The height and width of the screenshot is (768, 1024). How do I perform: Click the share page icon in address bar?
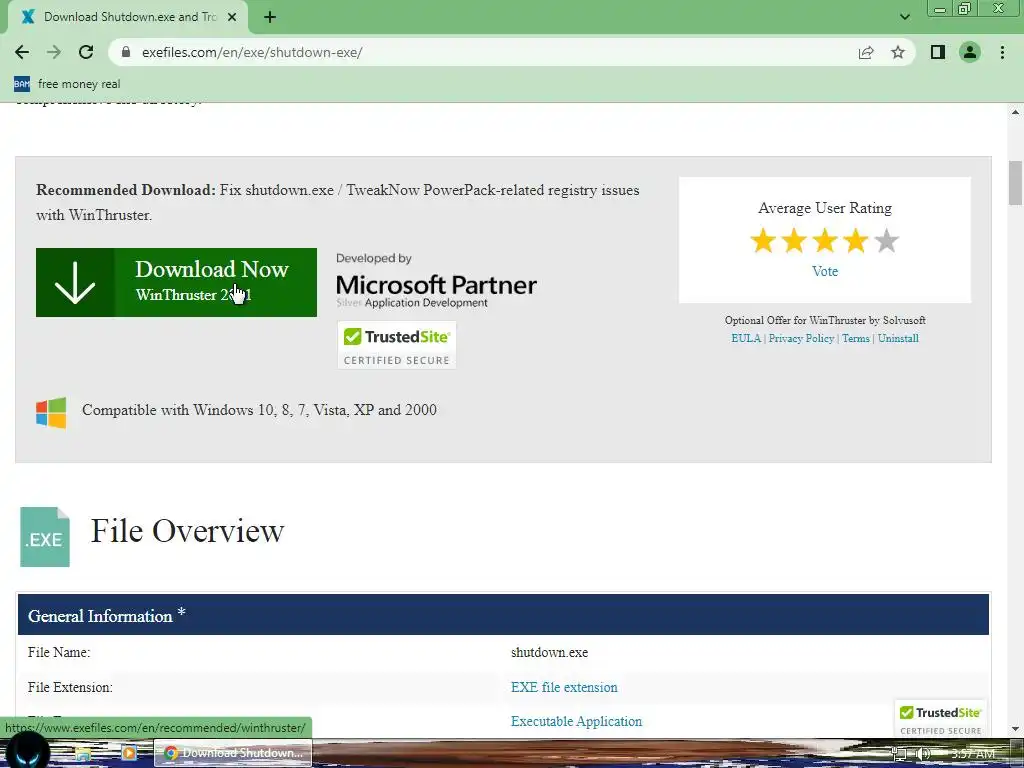click(x=866, y=52)
